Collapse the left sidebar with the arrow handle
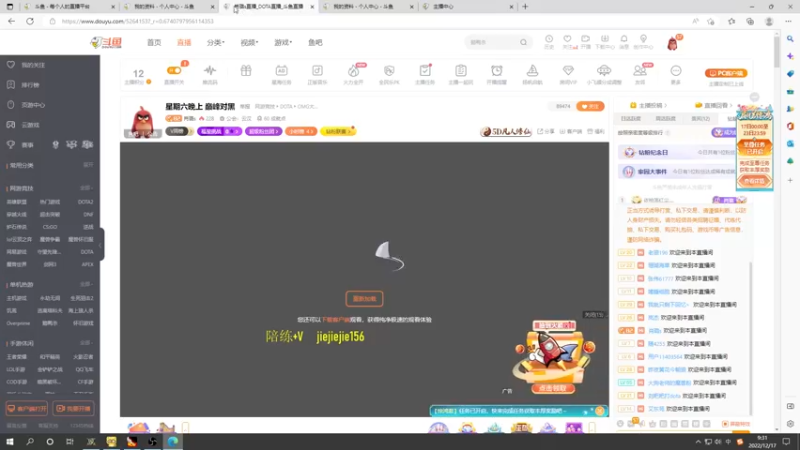Image resolution: width=800 pixels, height=450 pixels. pyautogui.click(x=101, y=244)
